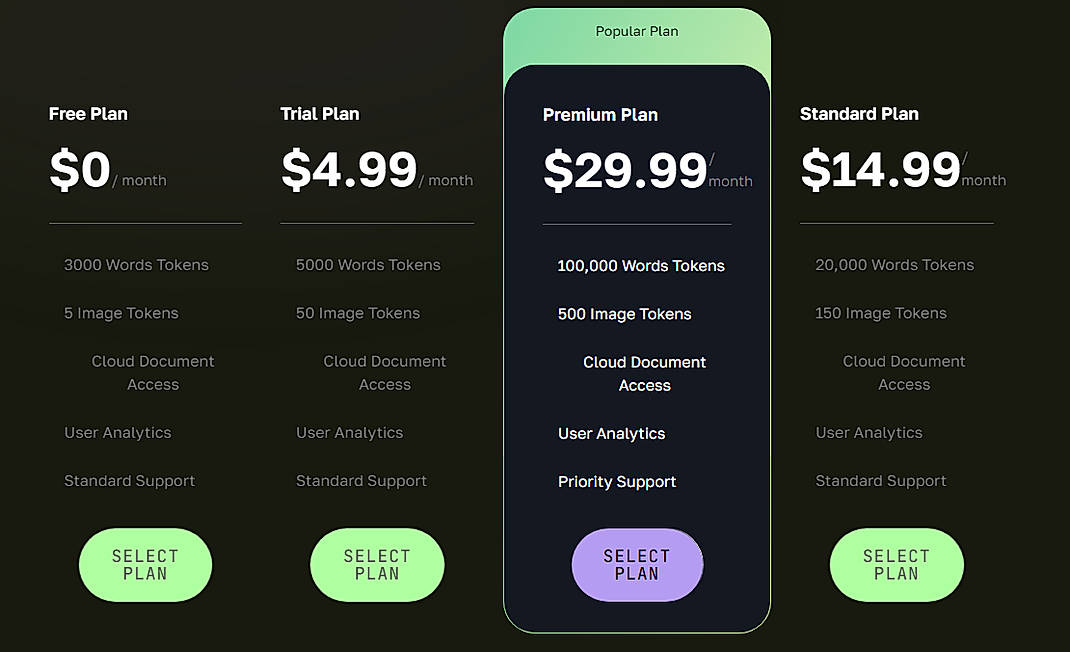Open the Free Plan heading
The width and height of the screenshot is (1070, 652).
[88, 114]
